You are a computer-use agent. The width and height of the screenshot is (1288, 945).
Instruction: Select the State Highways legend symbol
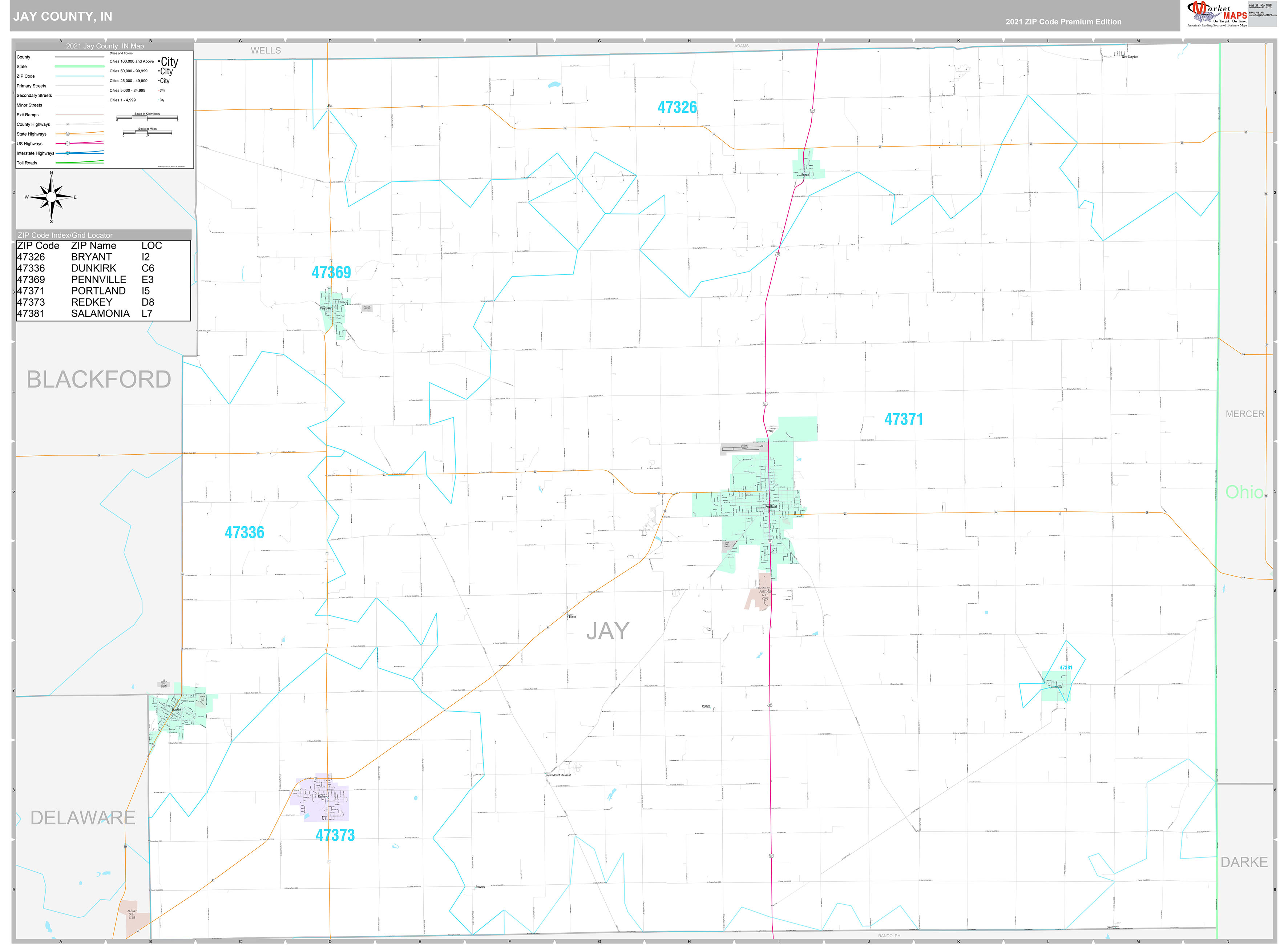pos(68,134)
